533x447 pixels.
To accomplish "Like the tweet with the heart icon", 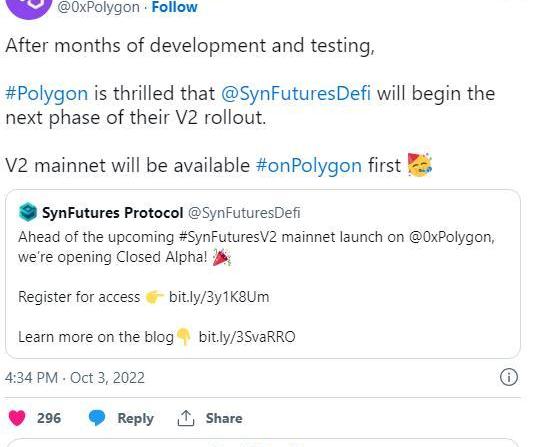I will coord(17,418).
